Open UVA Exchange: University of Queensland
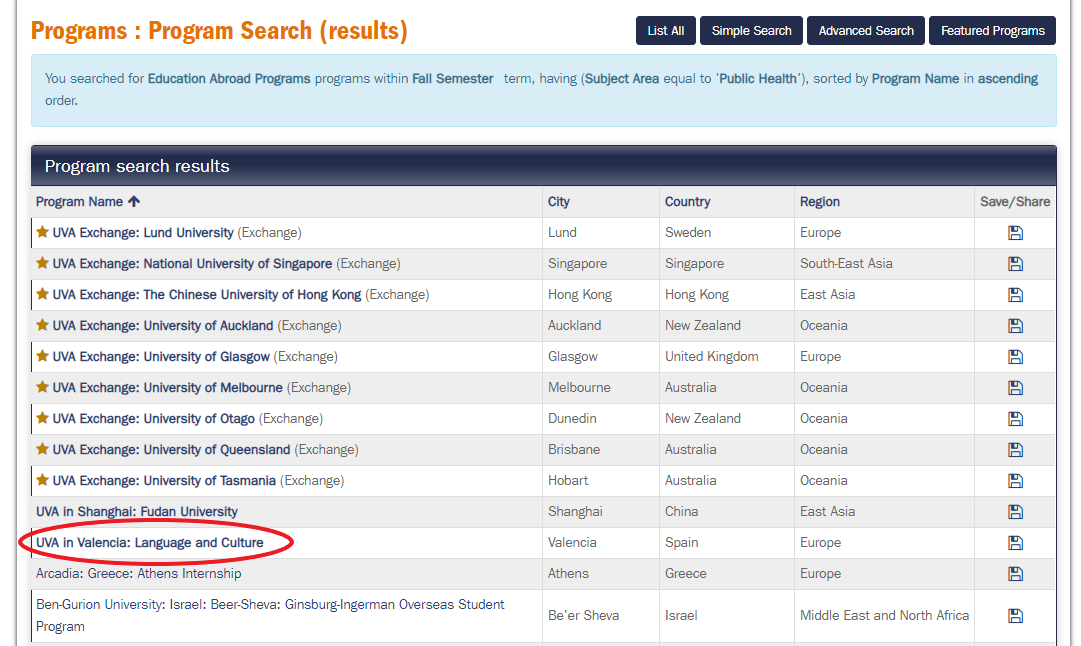 [x=171, y=450]
